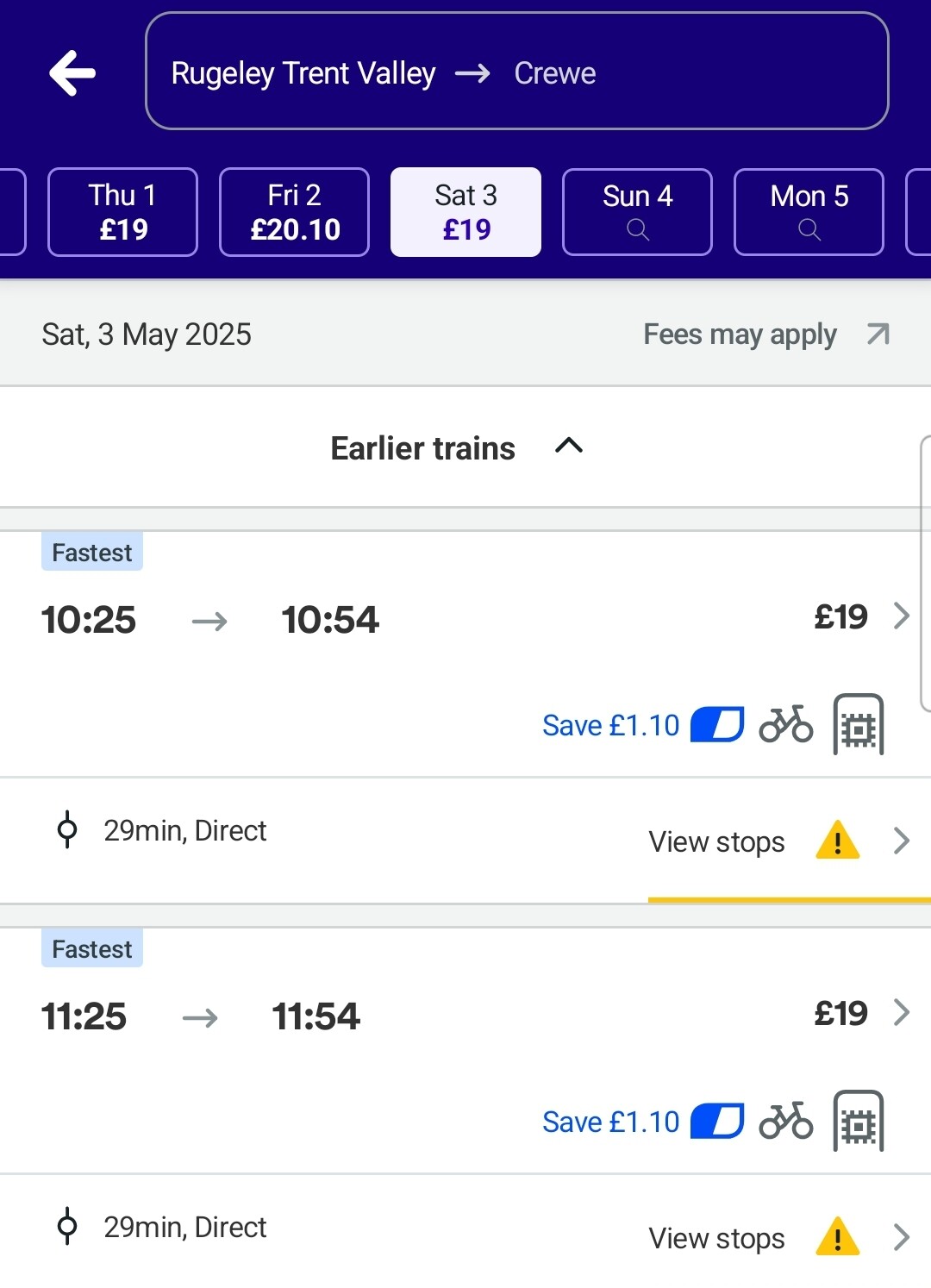Screen dimensions: 931x1288
Task: Open £19 fare chevron for 10:25 train
Action: click(902, 616)
